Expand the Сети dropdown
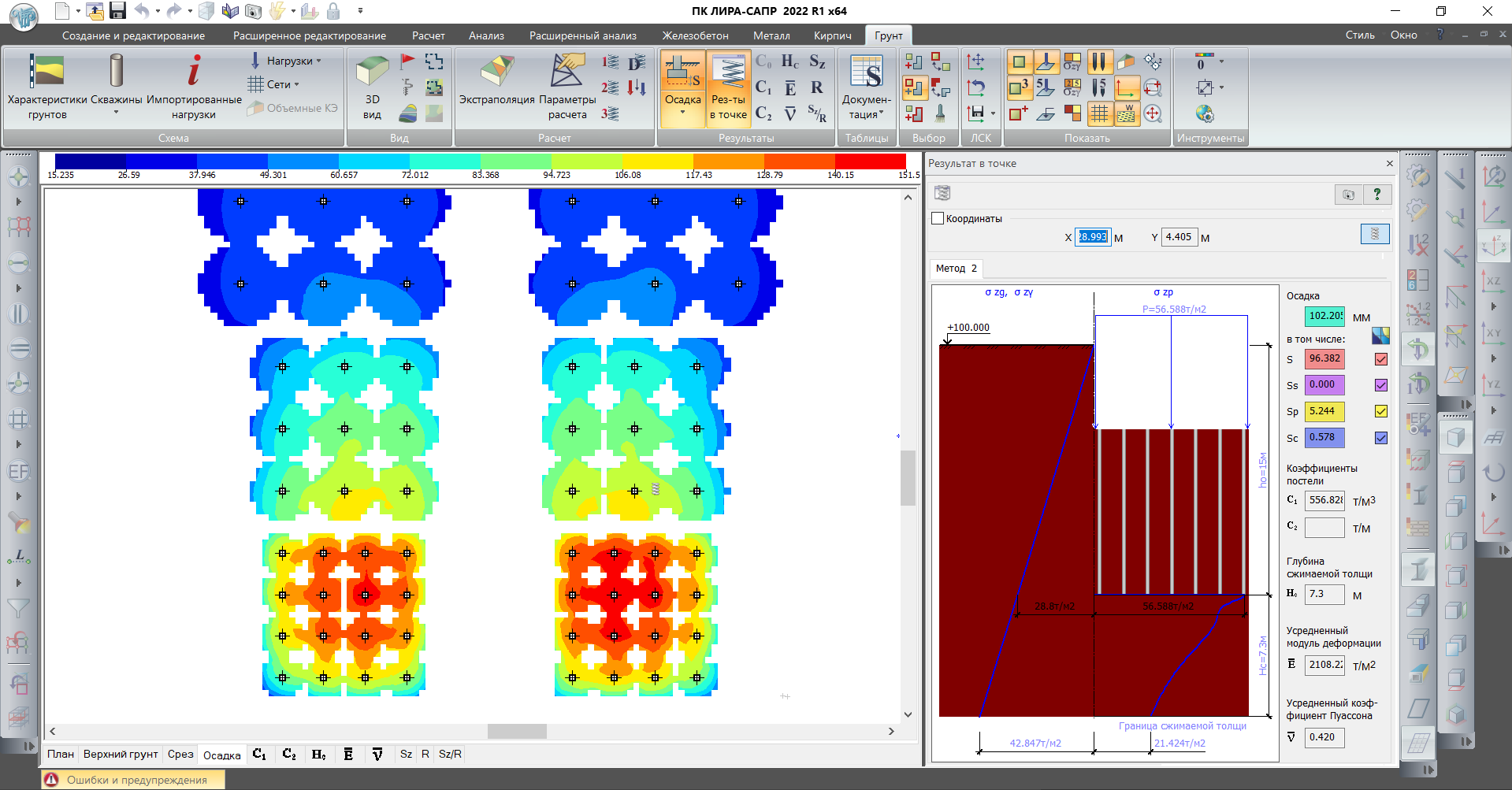The image size is (1512, 790). pyautogui.click(x=296, y=84)
